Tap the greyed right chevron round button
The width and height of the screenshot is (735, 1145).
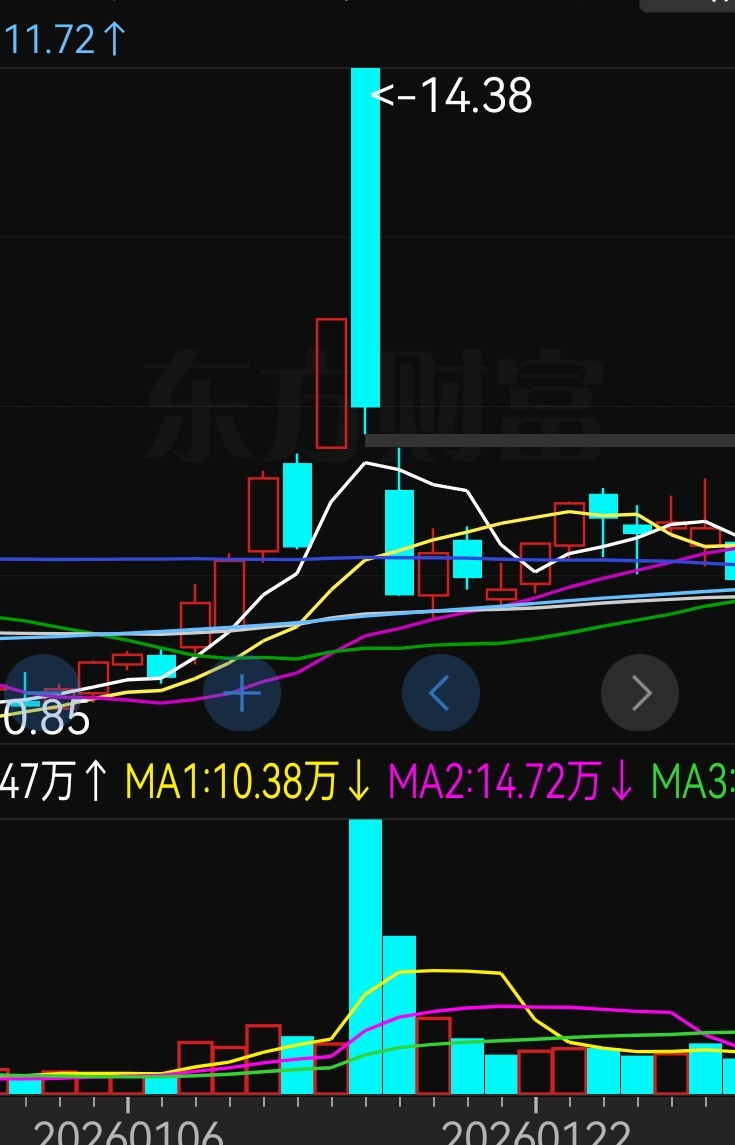[640, 692]
